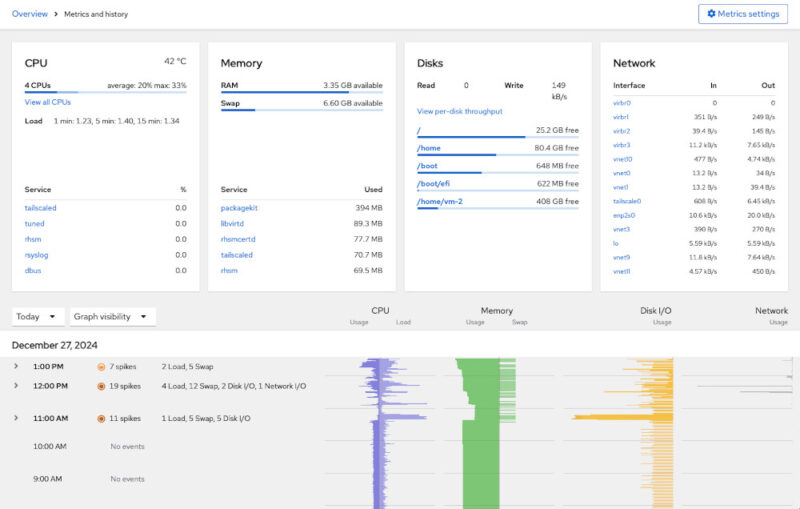Open the Today date range dropdown
The height and width of the screenshot is (509, 800).
coord(37,317)
